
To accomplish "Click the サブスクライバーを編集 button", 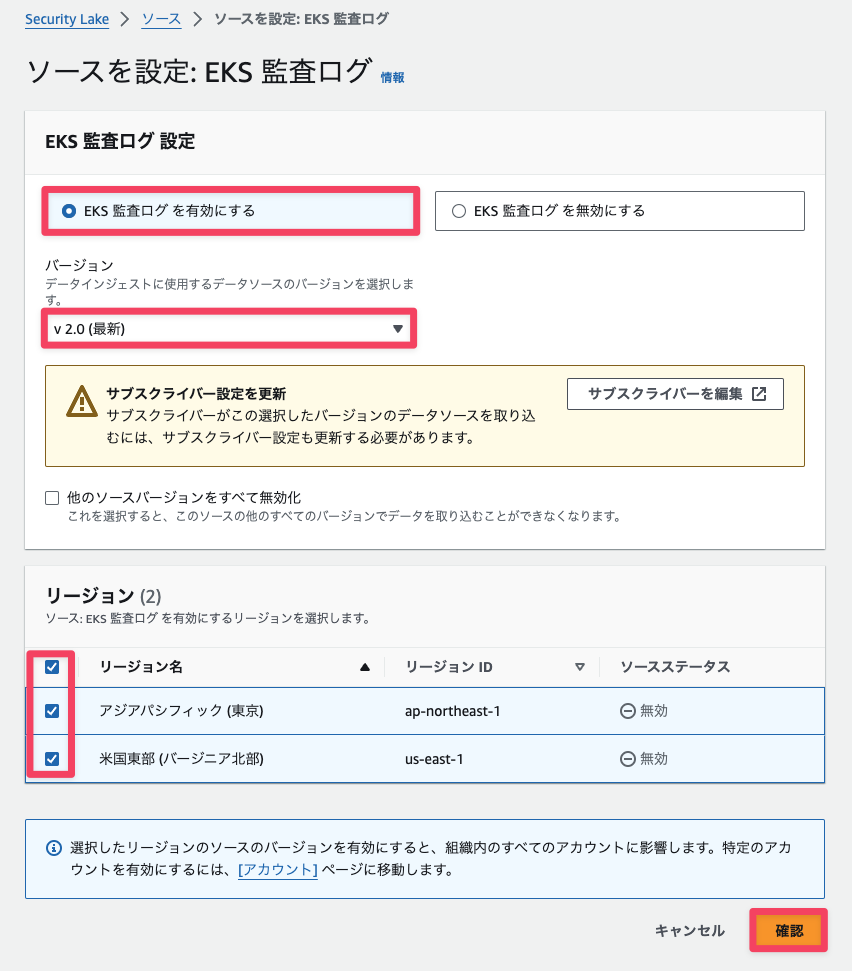I will [675, 393].
